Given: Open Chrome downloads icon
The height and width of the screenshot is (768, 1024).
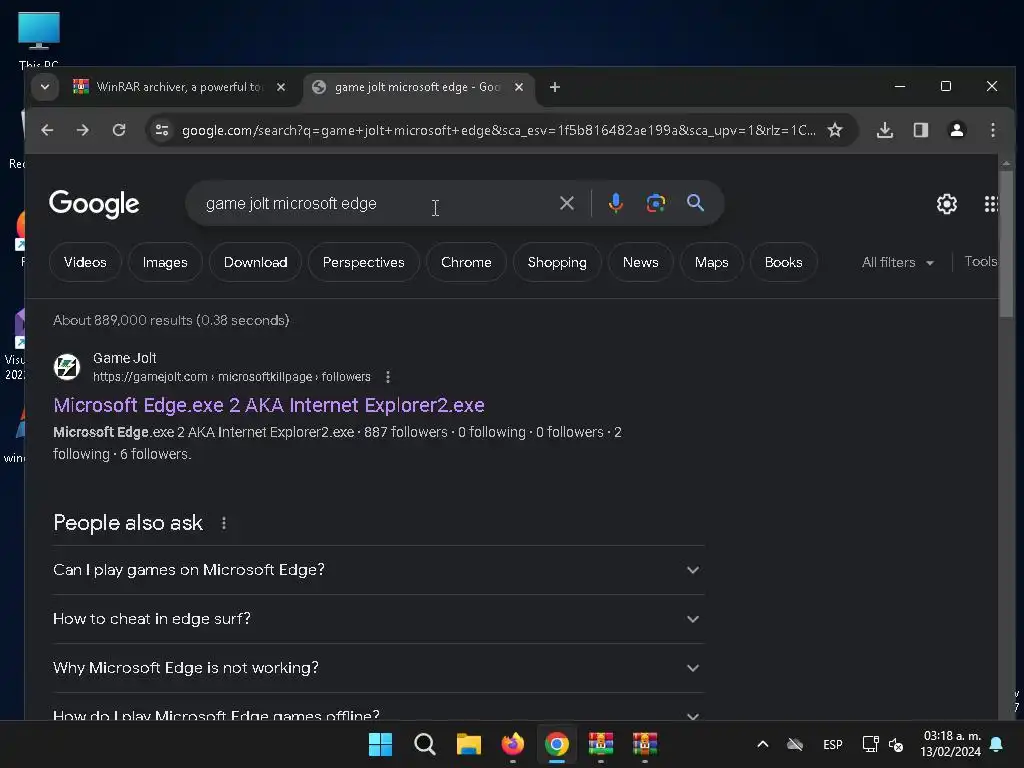Looking at the screenshot, I should point(885,130).
